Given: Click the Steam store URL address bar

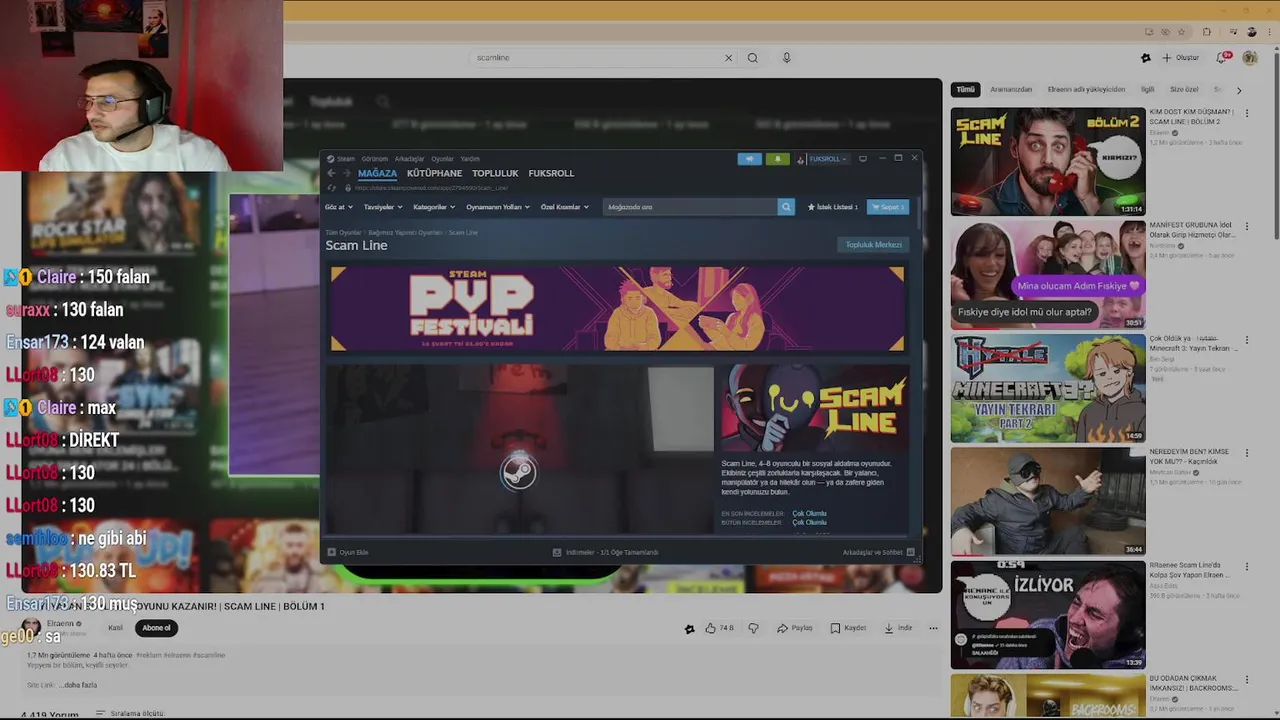Looking at the screenshot, I should coord(430,188).
